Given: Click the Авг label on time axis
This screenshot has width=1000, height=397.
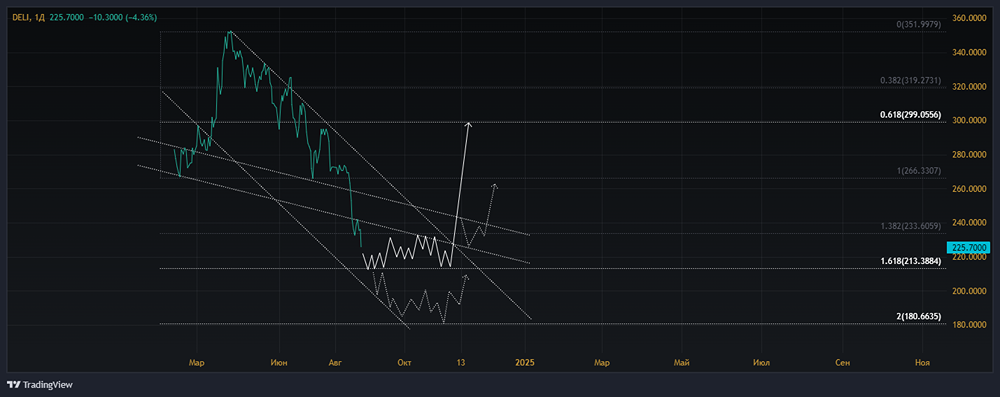Looking at the screenshot, I should 335,363.
